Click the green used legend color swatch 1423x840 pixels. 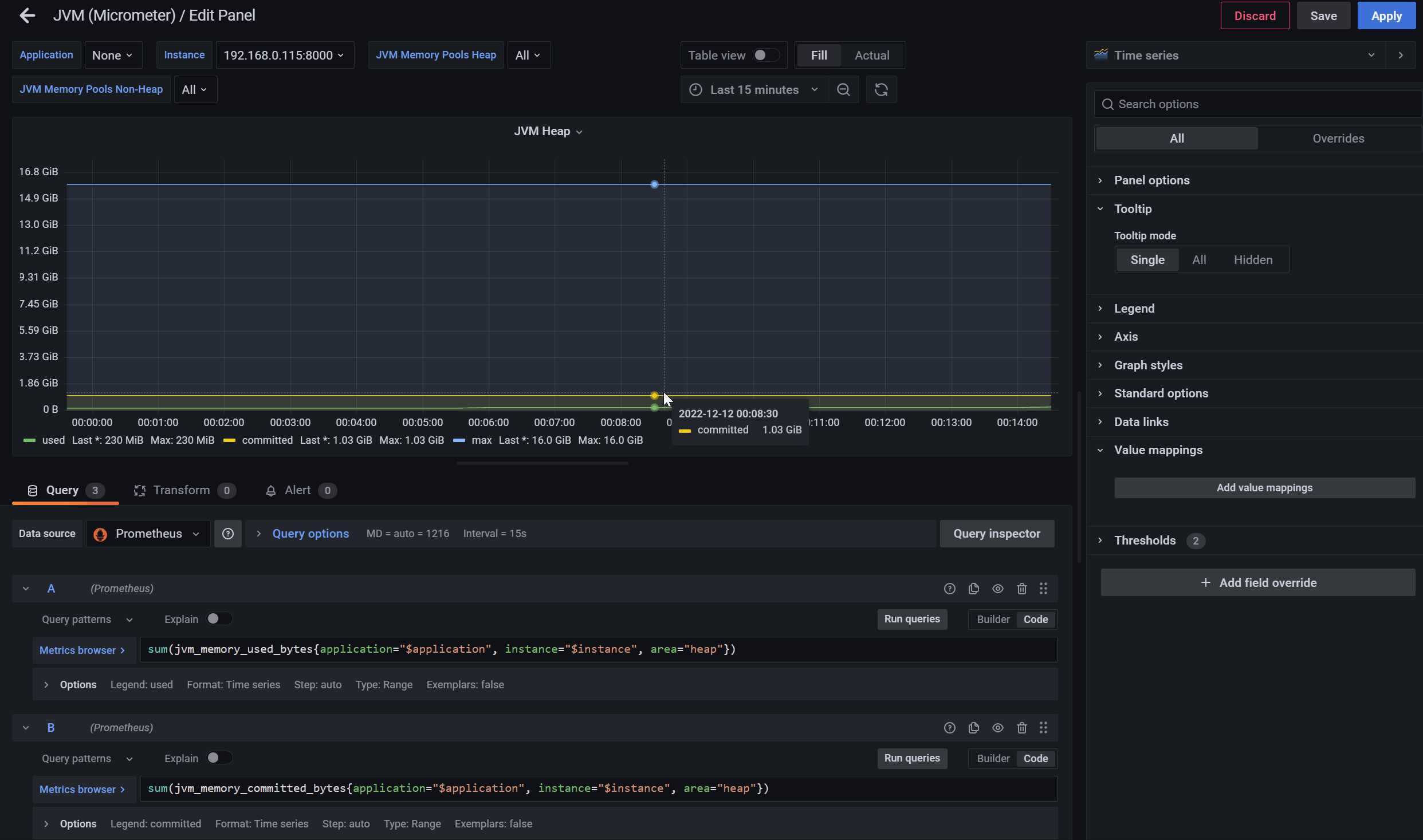29,440
